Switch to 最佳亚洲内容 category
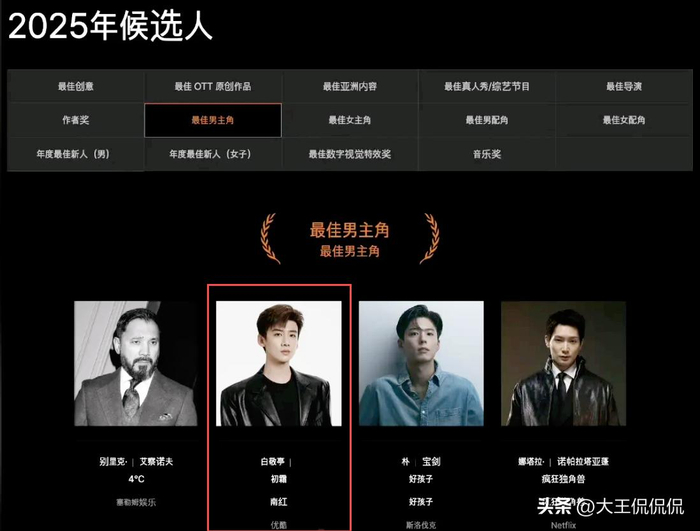The height and width of the screenshot is (531, 700). click(350, 86)
